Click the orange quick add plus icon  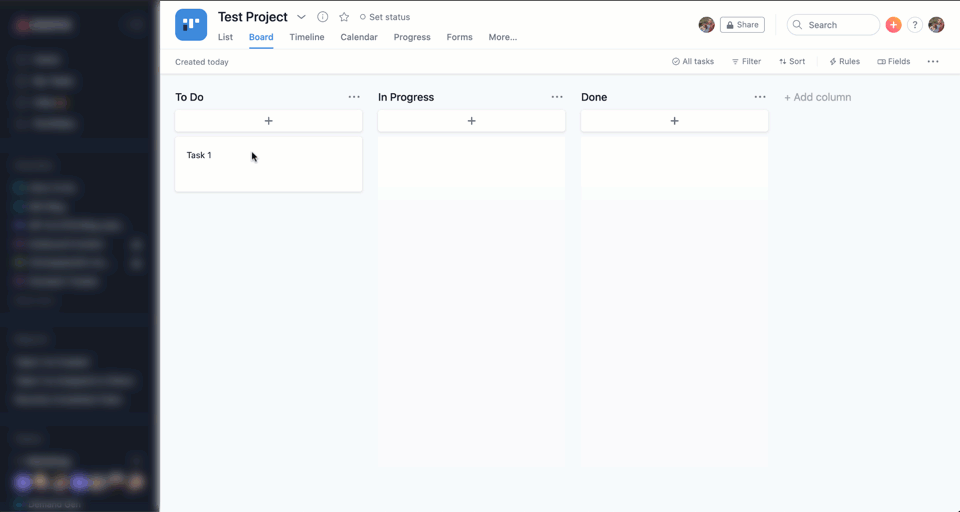pyautogui.click(x=893, y=25)
